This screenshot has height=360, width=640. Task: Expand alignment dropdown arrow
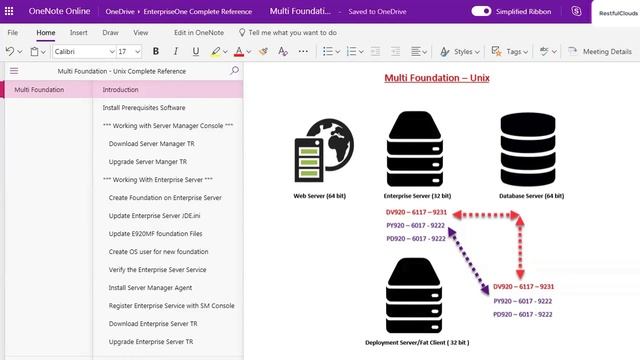[425, 52]
